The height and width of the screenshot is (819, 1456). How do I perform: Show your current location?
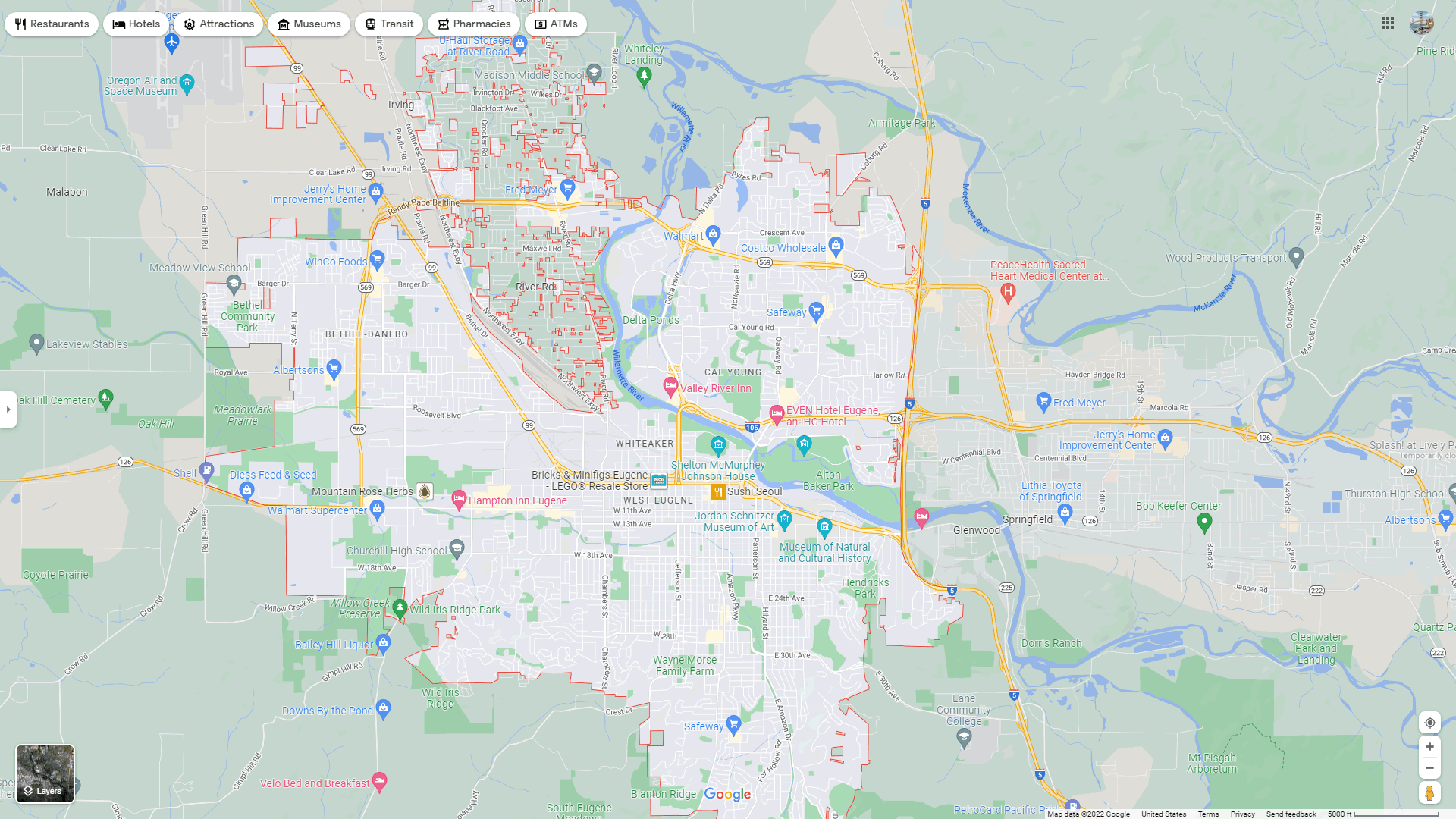pos(1429,723)
